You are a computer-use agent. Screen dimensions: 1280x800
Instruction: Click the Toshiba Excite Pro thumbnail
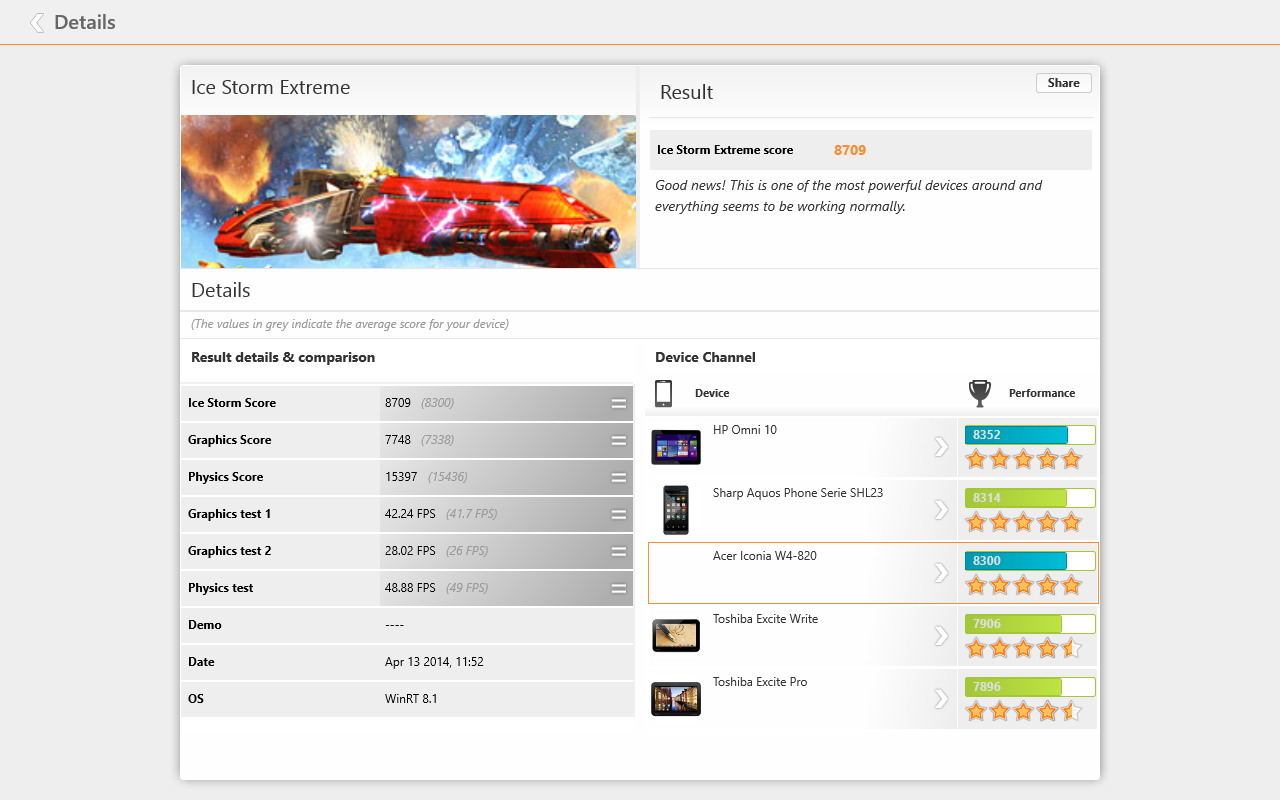click(x=676, y=699)
